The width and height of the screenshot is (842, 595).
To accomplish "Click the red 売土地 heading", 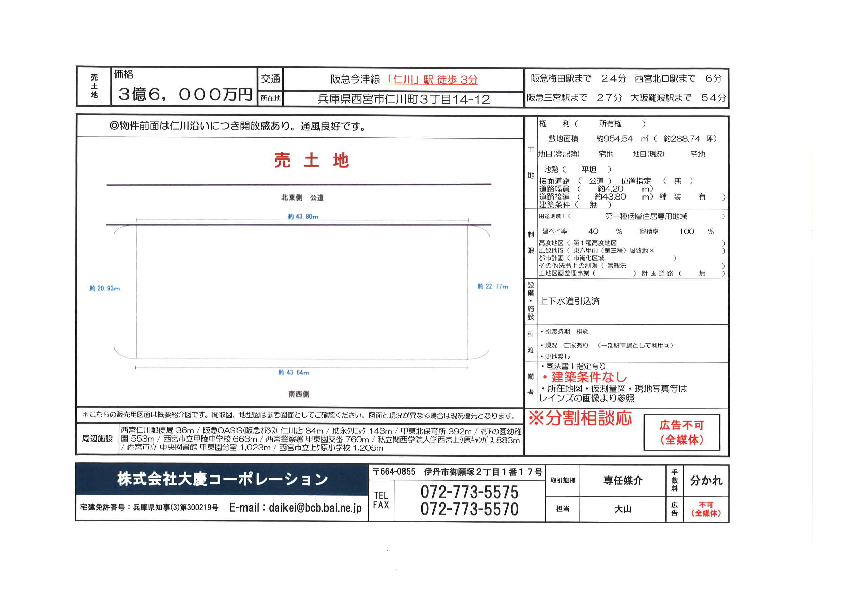I will tap(311, 159).
